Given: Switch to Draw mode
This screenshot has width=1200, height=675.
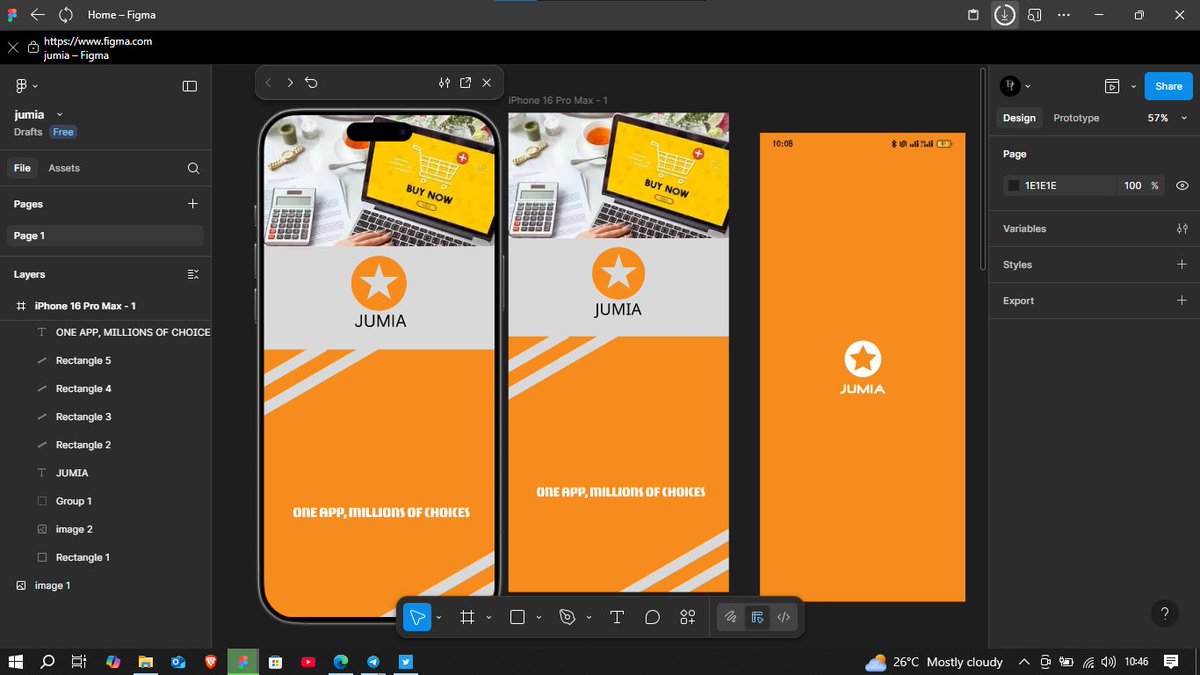Looking at the screenshot, I should tap(731, 617).
